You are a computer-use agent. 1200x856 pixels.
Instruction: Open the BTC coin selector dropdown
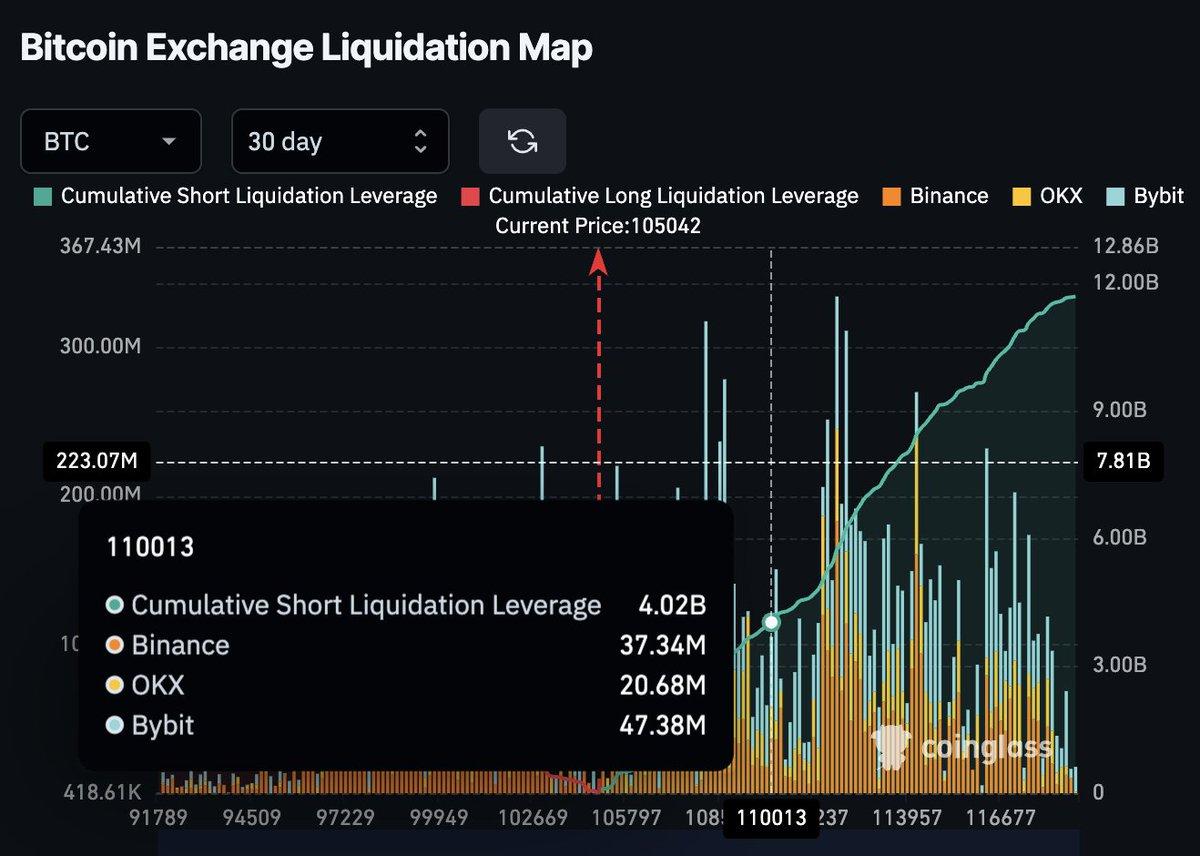pyautogui.click(x=110, y=141)
